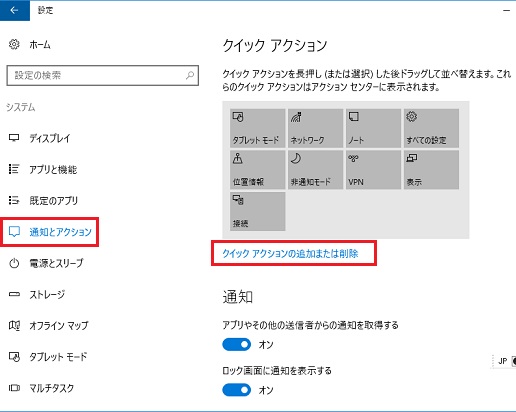The image size is (516, 412).
Task: Select 位置情報 quick action tile
Action: (x=257, y=170)
